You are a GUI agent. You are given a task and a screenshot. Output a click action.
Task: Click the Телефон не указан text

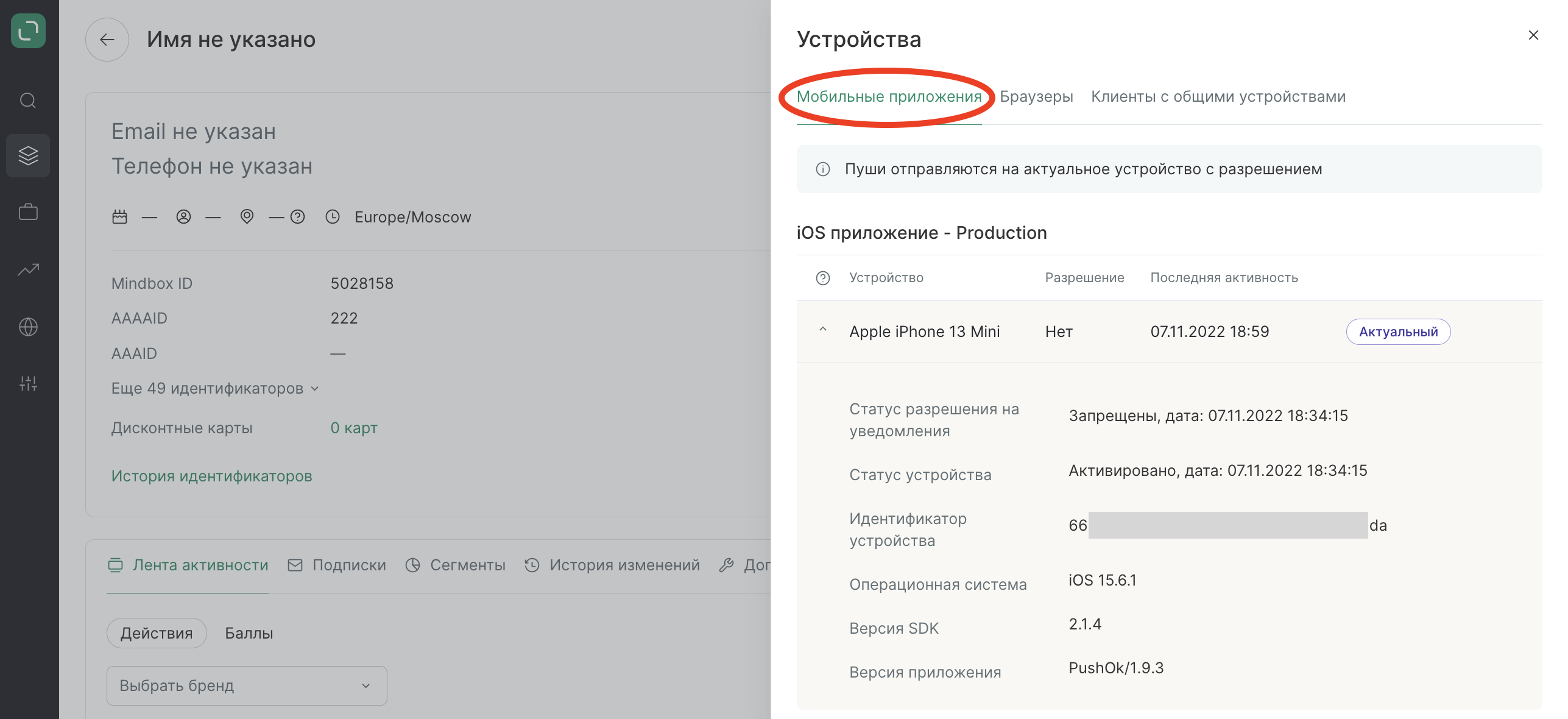[x=211, y=166]
